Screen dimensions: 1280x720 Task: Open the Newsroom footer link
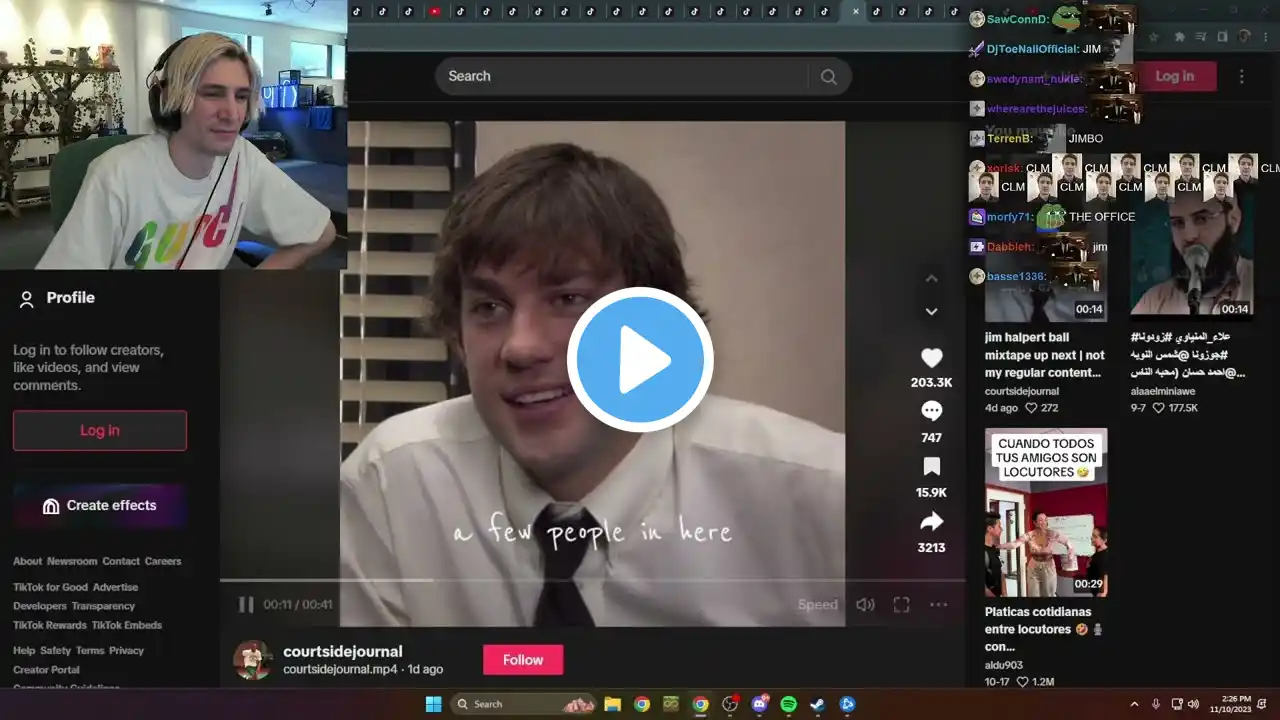(72, 561)
